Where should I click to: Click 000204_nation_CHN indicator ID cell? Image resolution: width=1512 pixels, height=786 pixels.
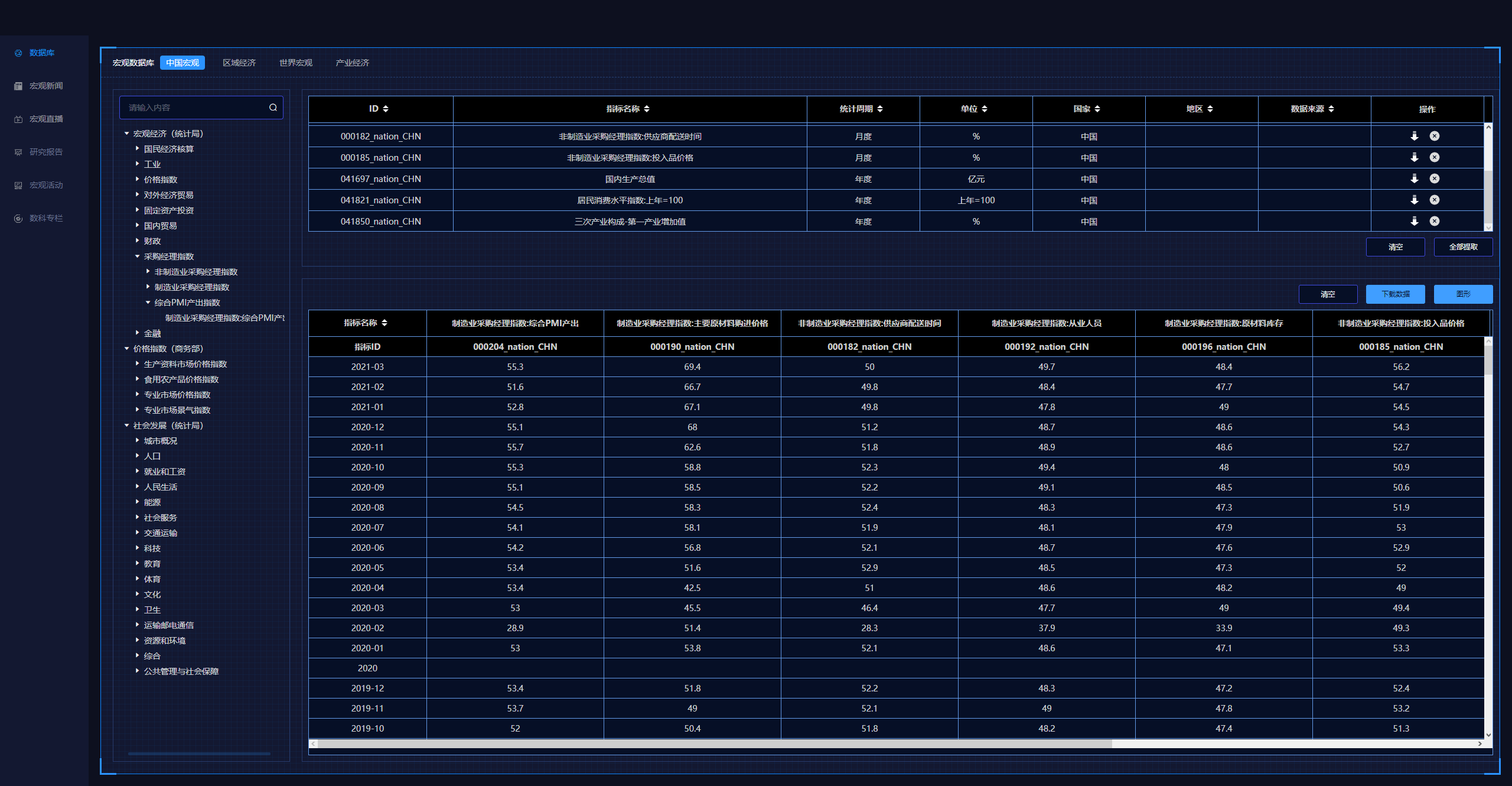point(515,347)
